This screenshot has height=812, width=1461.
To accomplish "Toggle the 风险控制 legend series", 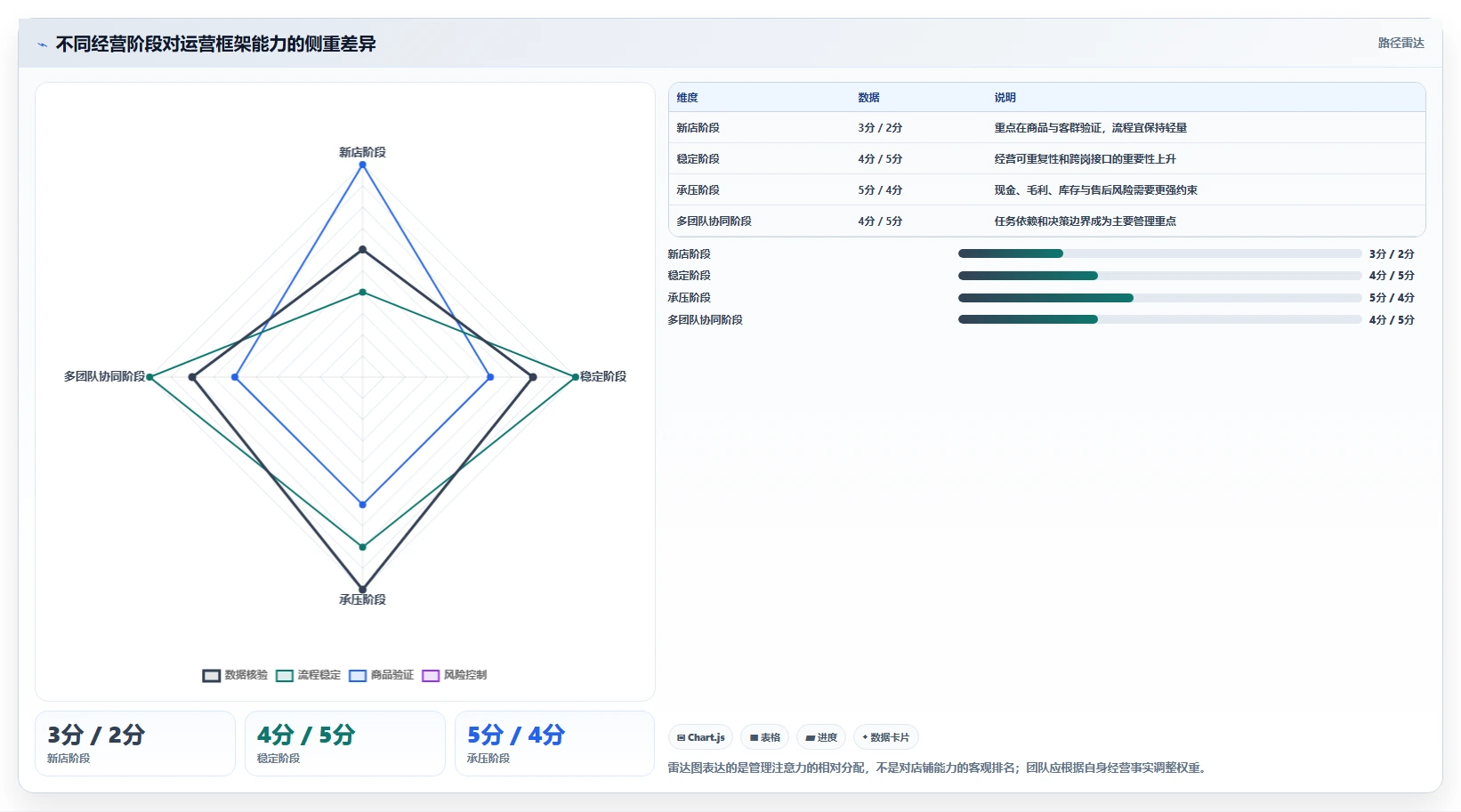I will click(x=454, y=675).
